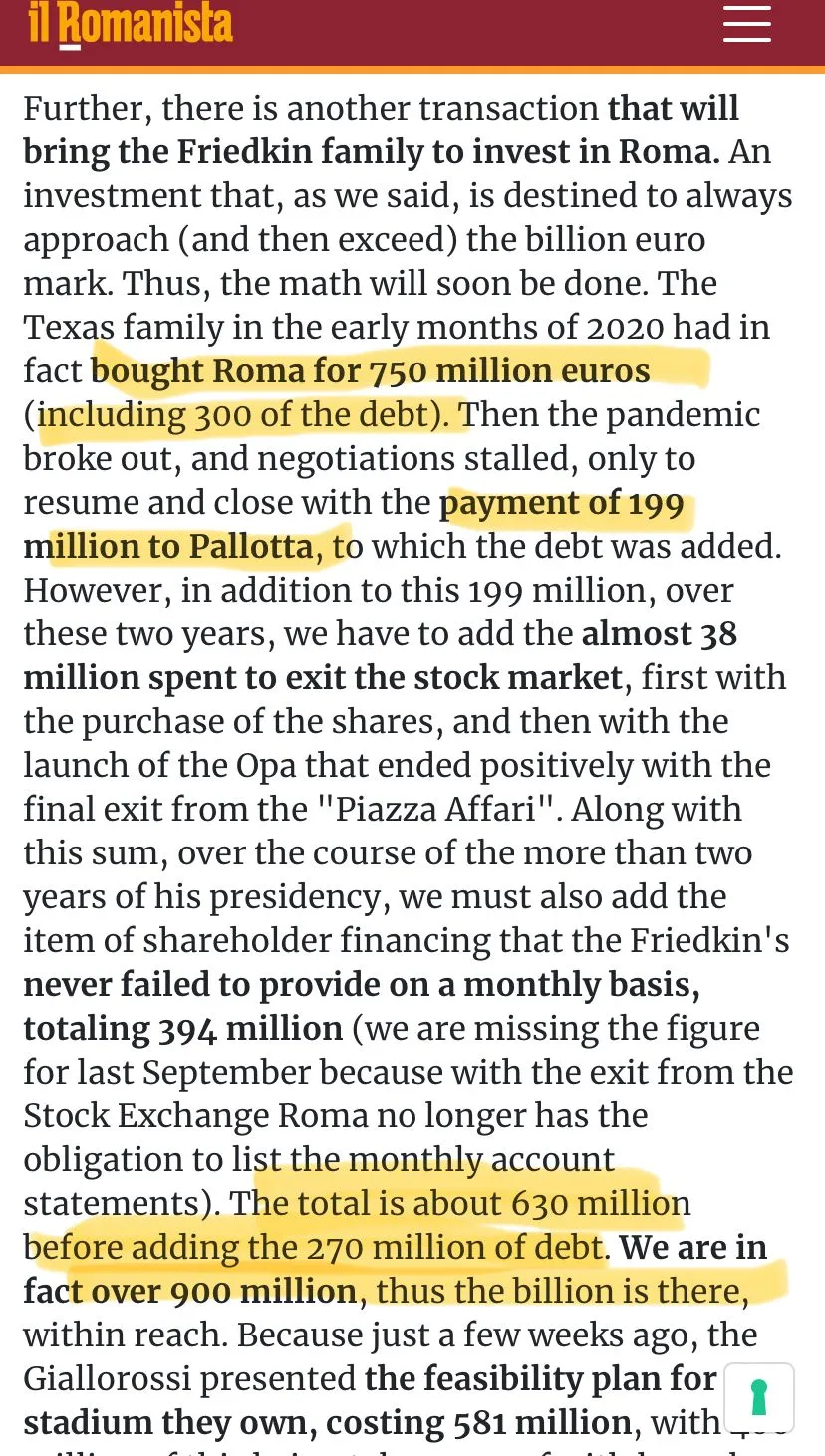The height and width of the screenshot is (1456, 825).
Task: Click bold text "bring the Friedkin family to invest in Roma"
Action: [370, 152]
